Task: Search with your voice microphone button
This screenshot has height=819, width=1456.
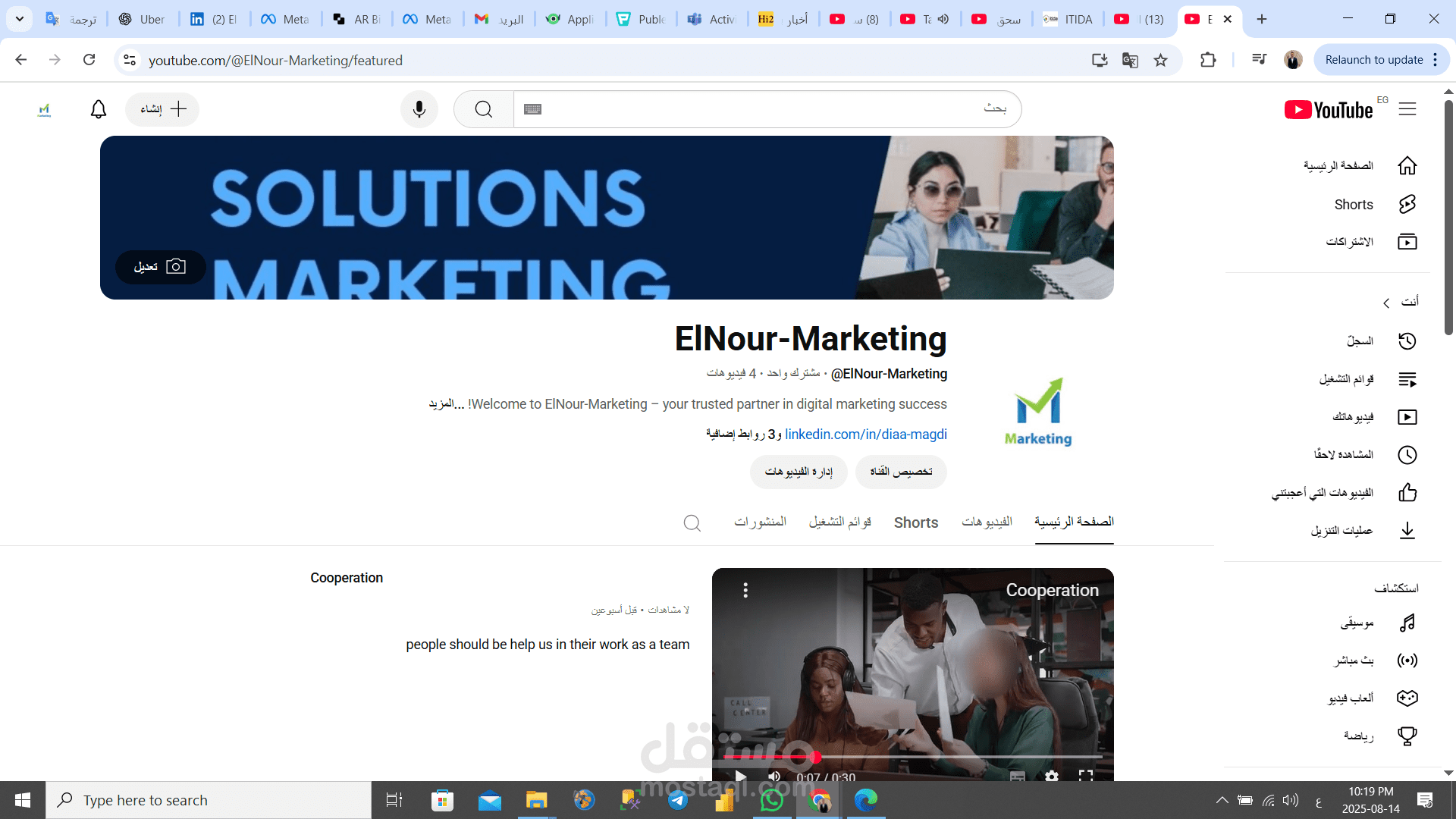Action: 419,109
